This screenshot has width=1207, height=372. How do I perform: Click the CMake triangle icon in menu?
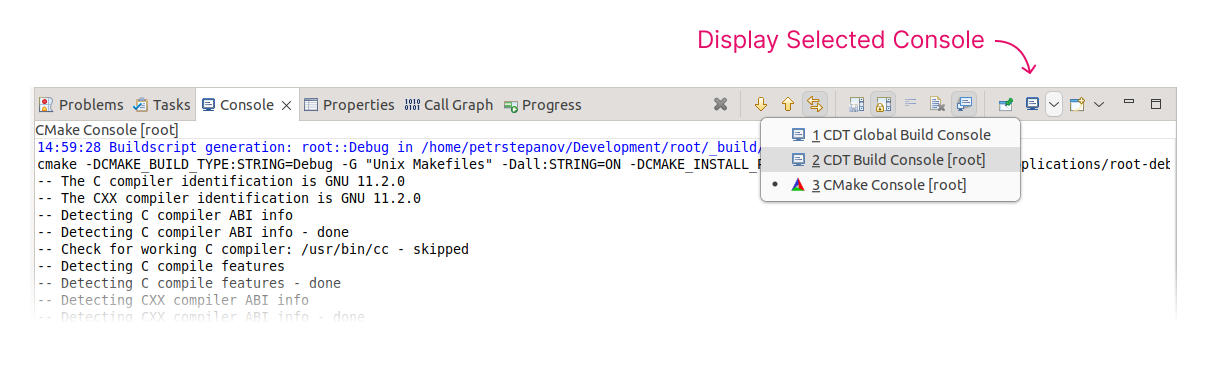[798, 185]
